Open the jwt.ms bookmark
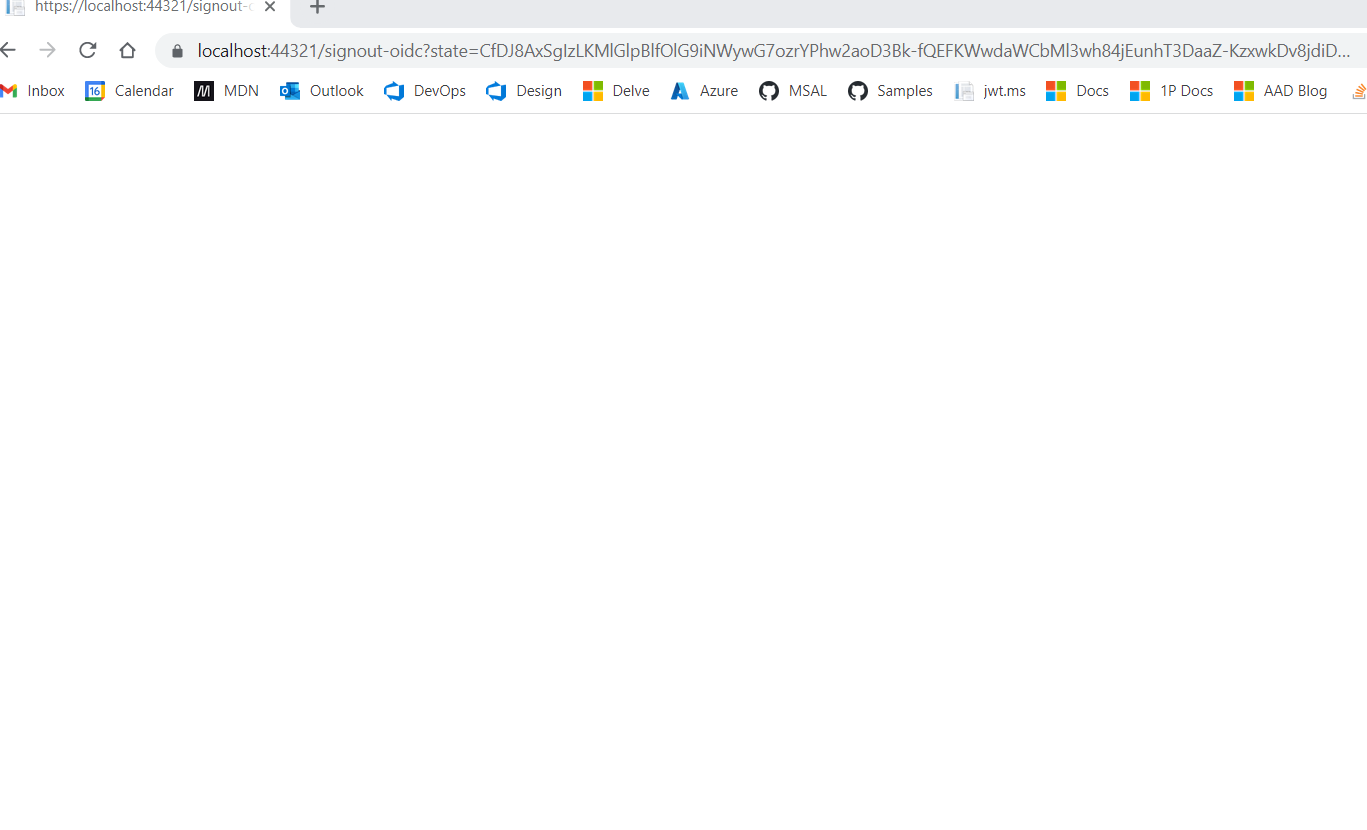 coord(990,91)
